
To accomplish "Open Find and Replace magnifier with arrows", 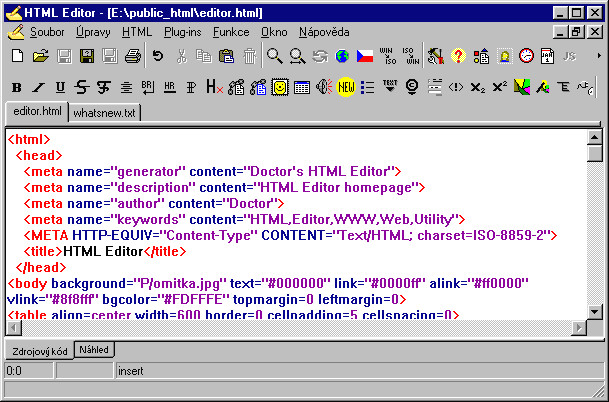I will point(298,56).
